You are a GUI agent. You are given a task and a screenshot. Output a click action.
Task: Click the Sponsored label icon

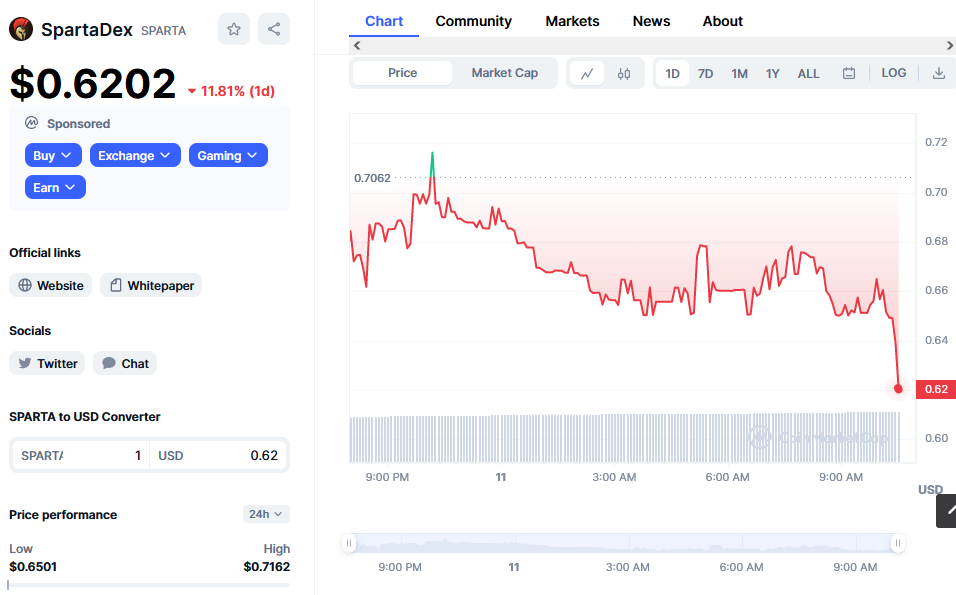(x=31, y=123)
